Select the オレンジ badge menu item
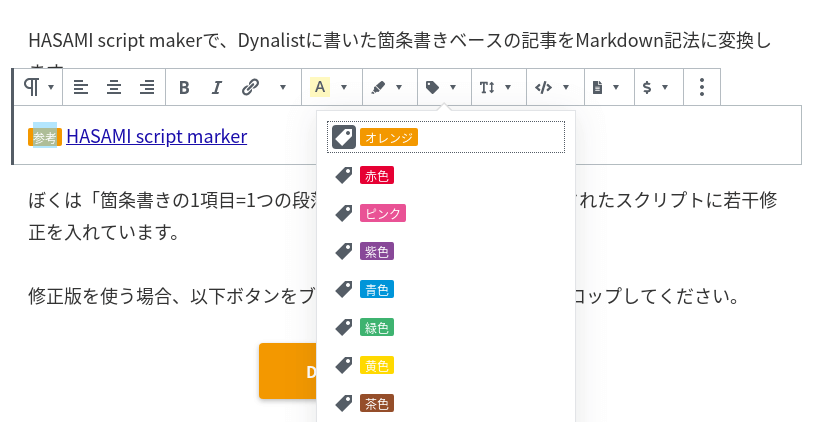The image size is (826, 422). (x=446, y=137)
